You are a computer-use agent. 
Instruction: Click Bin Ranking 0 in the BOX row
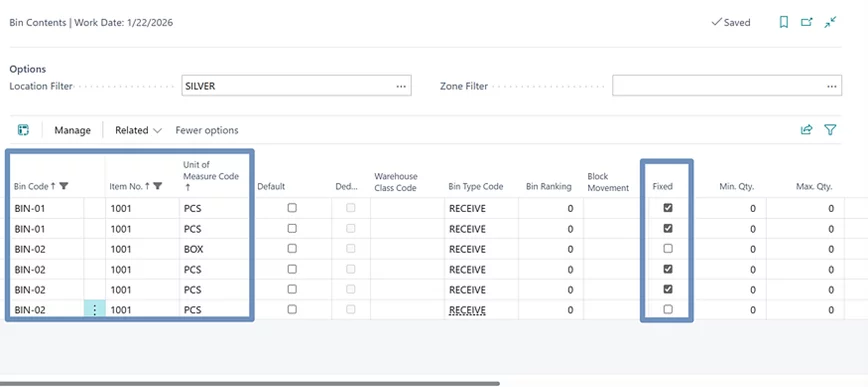click(x=550, y=249)
